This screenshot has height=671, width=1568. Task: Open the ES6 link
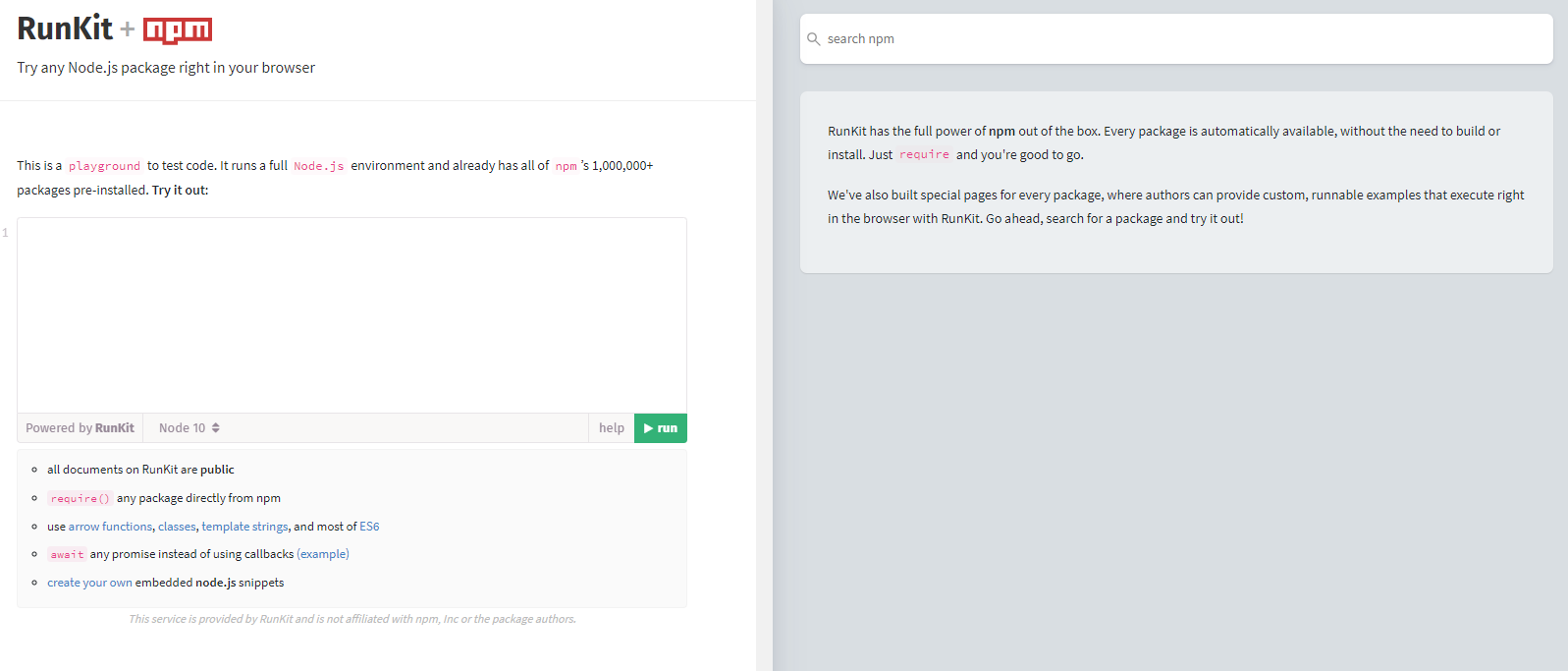point(369,527)
